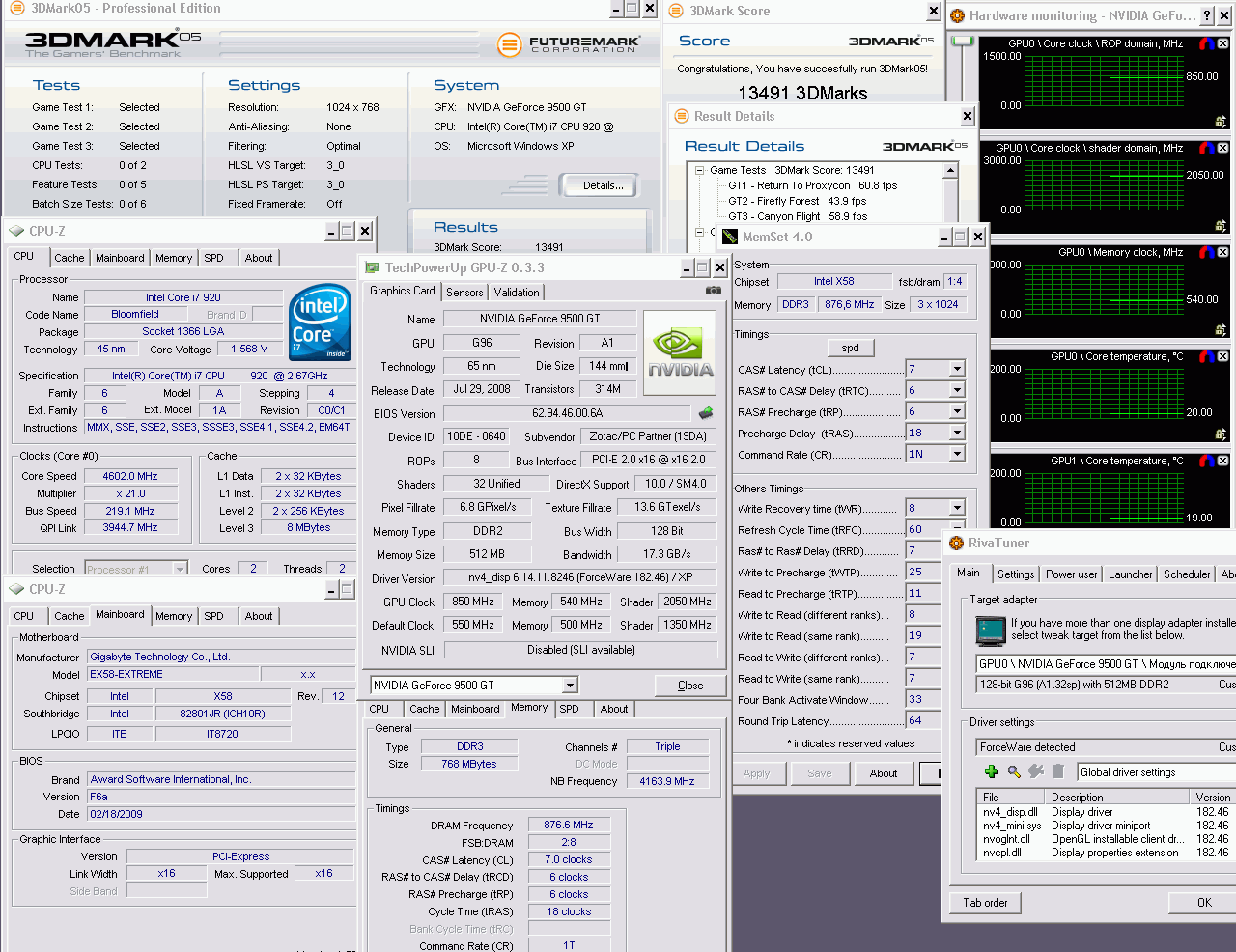Select the nv4_disp.dll row in RivaTuner file list

pos(1107,812)
